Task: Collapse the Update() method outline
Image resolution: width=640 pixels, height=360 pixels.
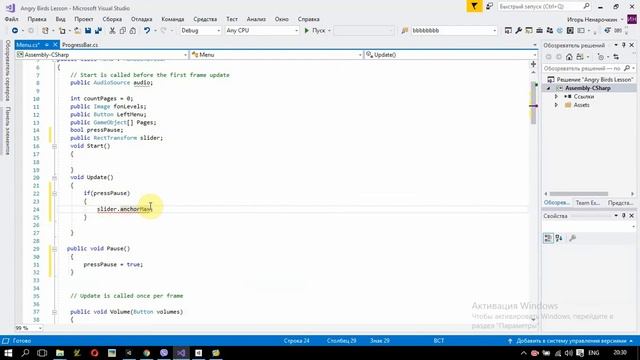Action: (54, 178)
